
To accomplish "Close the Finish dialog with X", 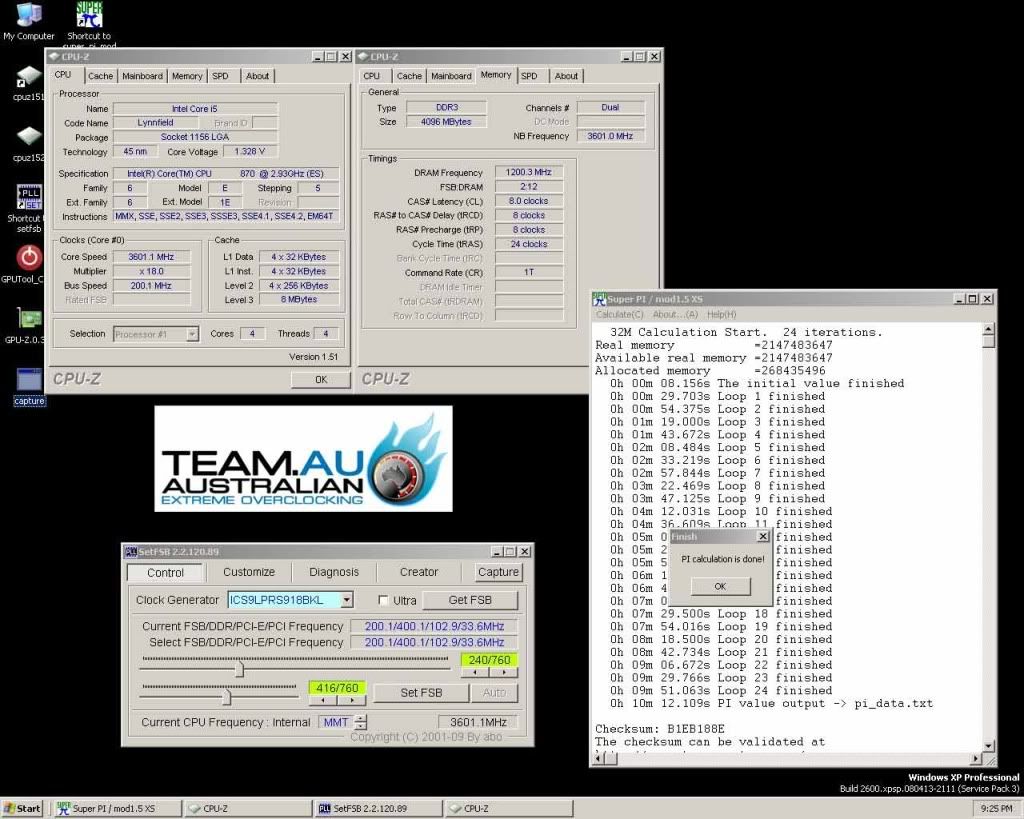I will tap(763, 536).
